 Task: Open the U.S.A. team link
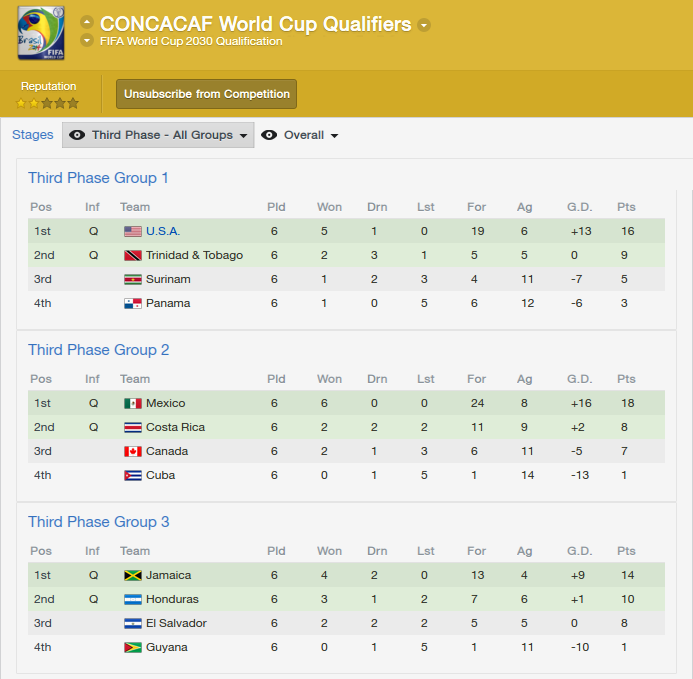pyautogui.click(x=163, y=231)
